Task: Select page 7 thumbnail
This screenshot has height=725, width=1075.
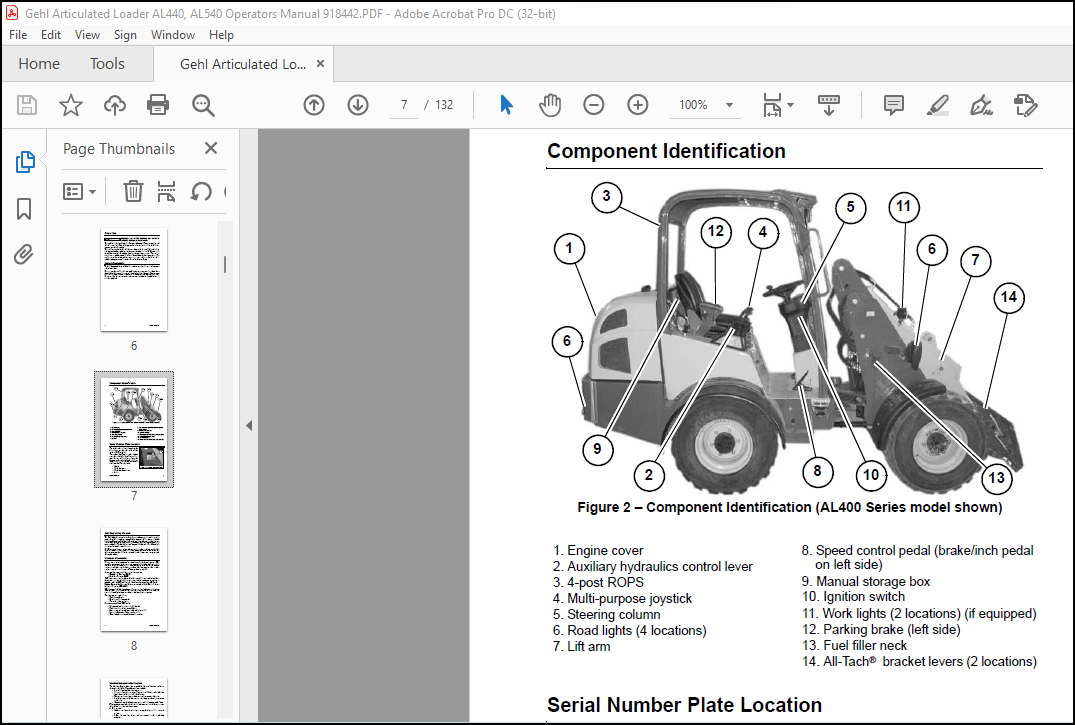Action: click(134, 429)
